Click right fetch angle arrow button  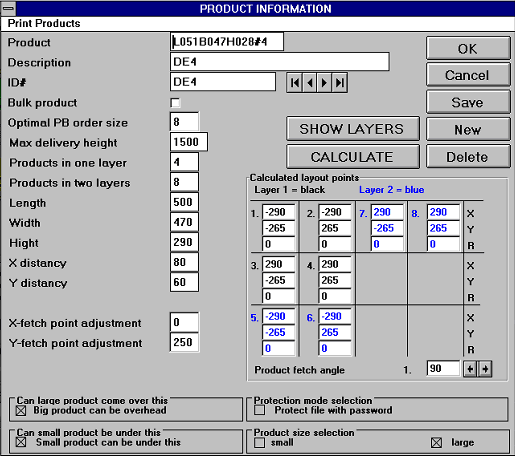click(485, 369)
